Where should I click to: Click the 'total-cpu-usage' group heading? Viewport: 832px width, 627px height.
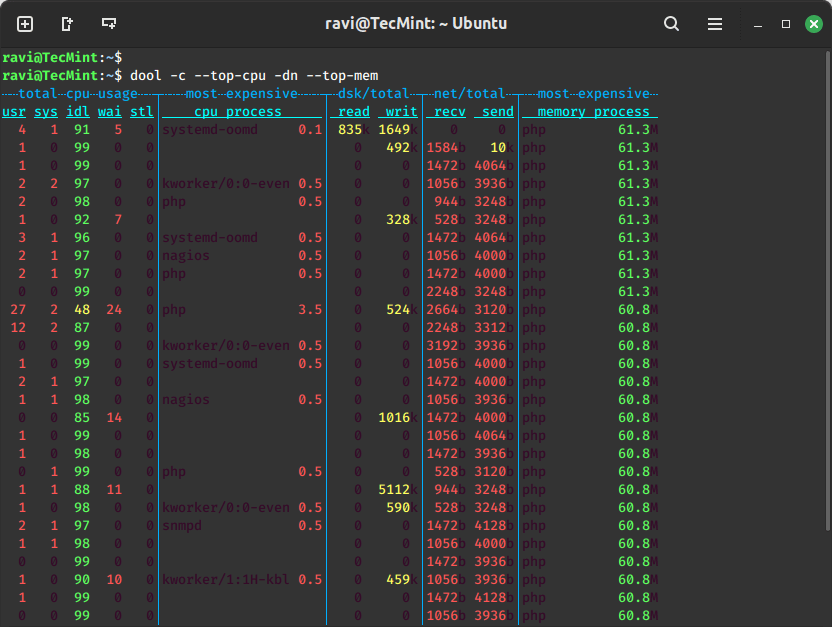[x=77, y=93]
